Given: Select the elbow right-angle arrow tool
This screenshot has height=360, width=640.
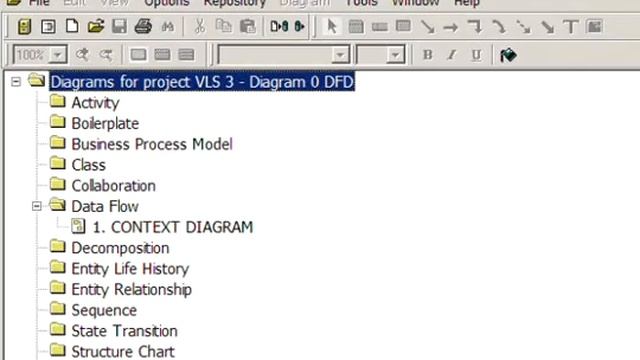Looking at the screenshot, I should [x=475, y=27].
